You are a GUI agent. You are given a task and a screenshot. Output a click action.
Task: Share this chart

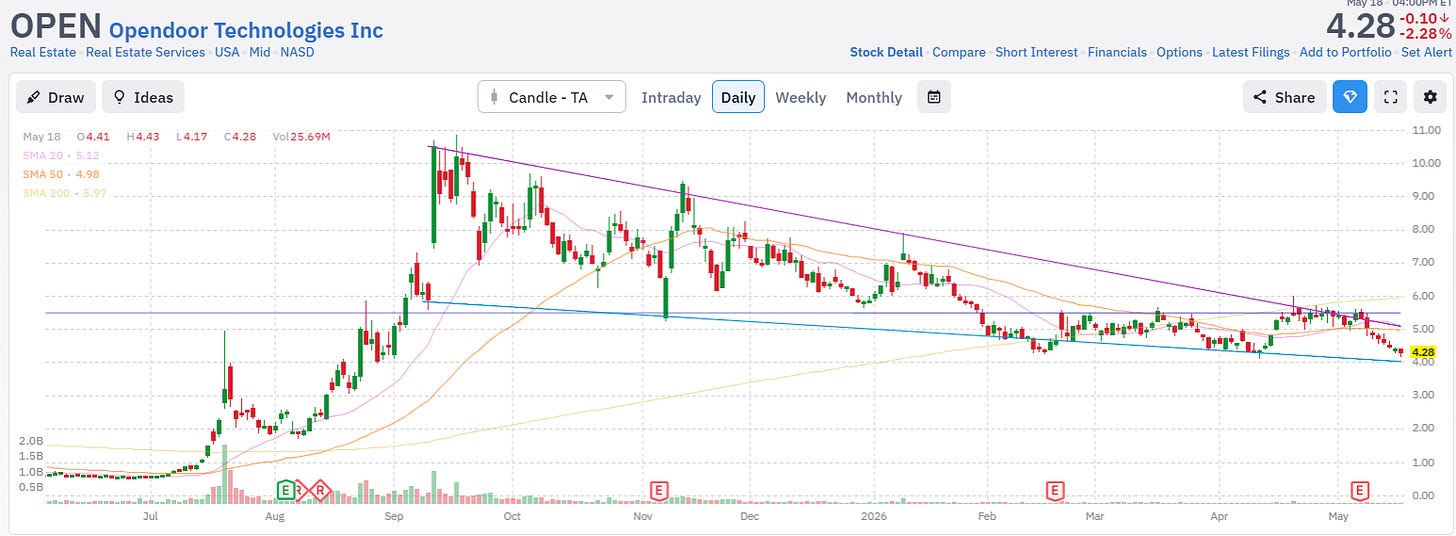pyautogui.click(x=1284, y=97)
